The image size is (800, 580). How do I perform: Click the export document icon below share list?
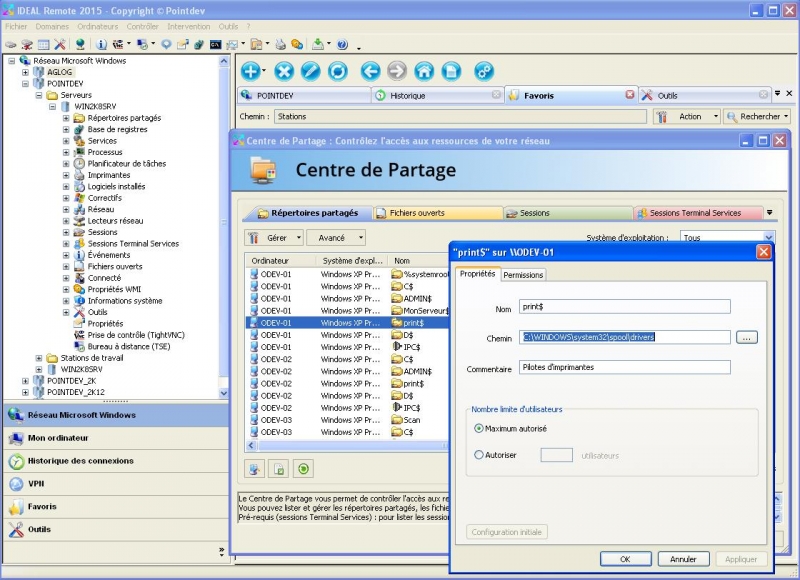279,469
